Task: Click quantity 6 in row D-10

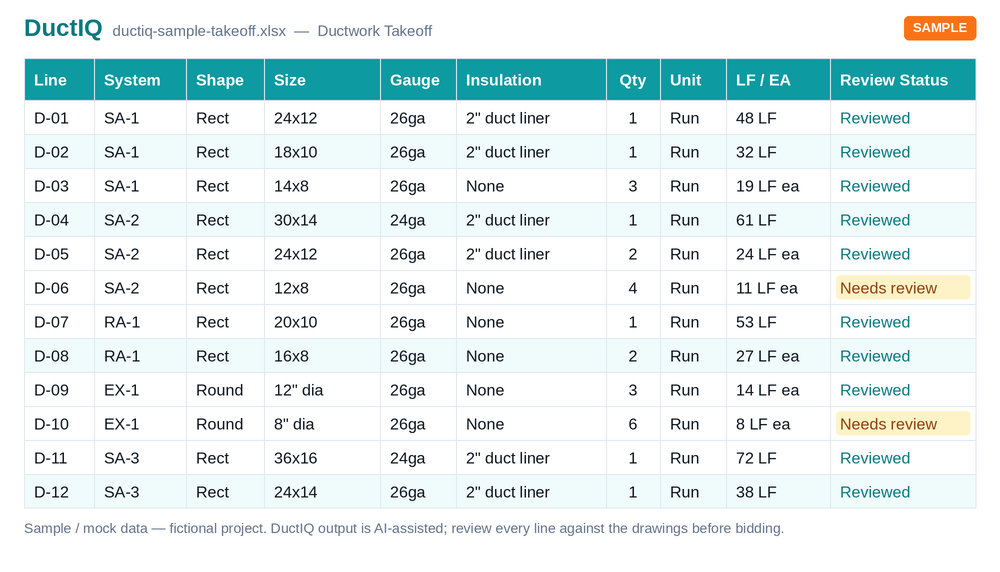Action: pyautogui.click(x=633, y=423)
